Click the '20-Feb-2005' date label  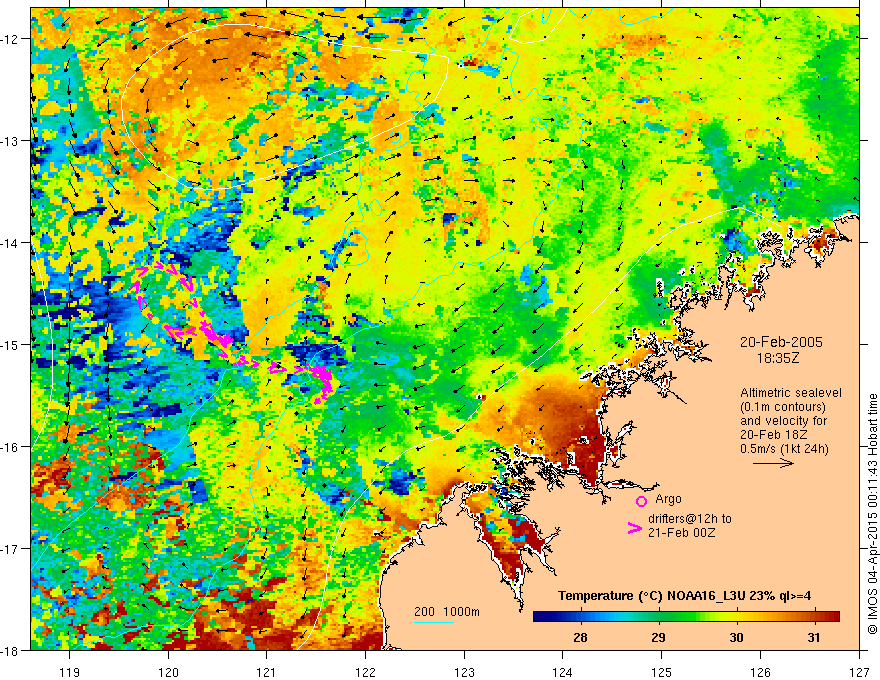pyautogui.click(x=781, y=342)
